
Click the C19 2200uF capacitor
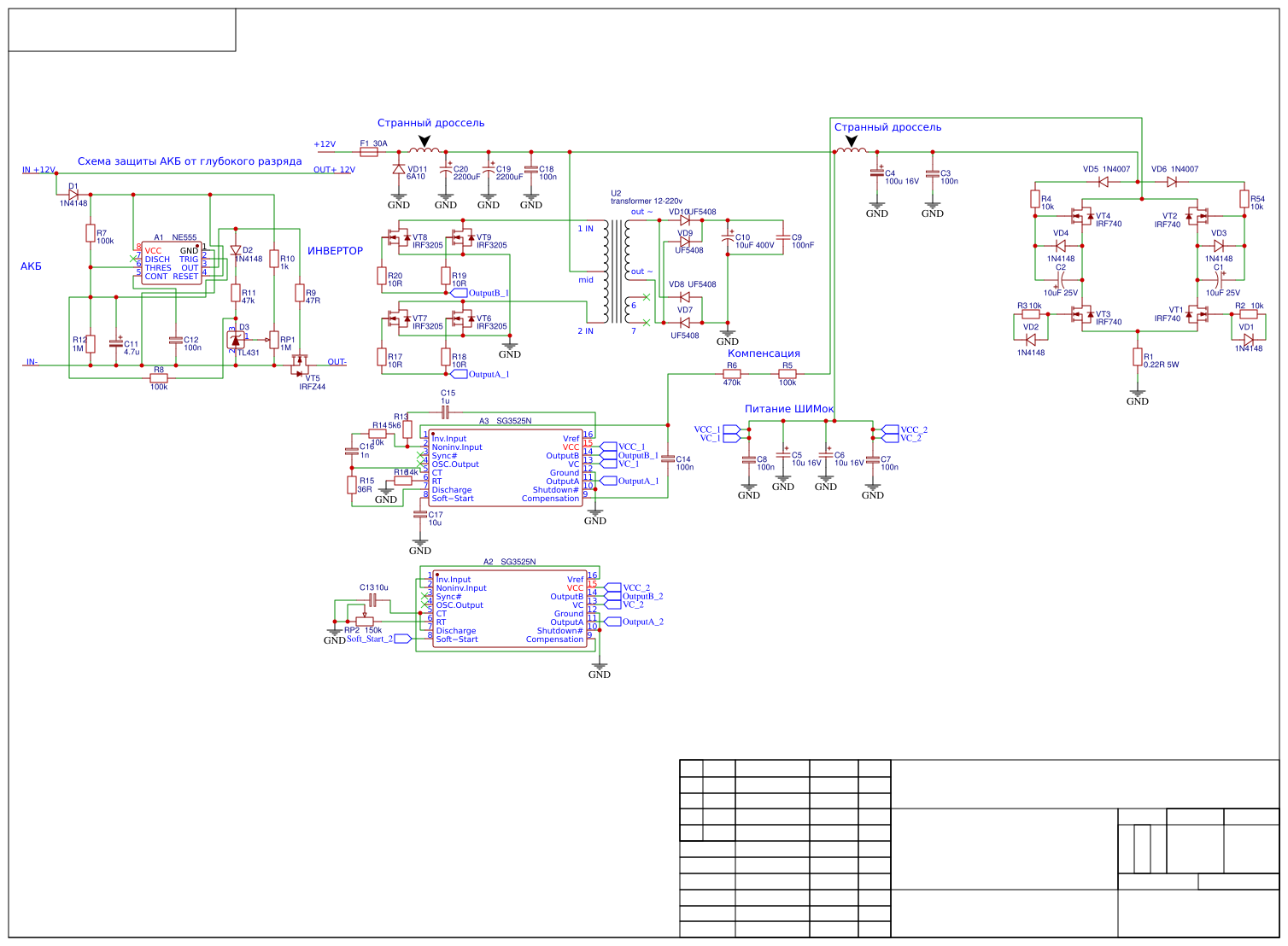(489, 171)
